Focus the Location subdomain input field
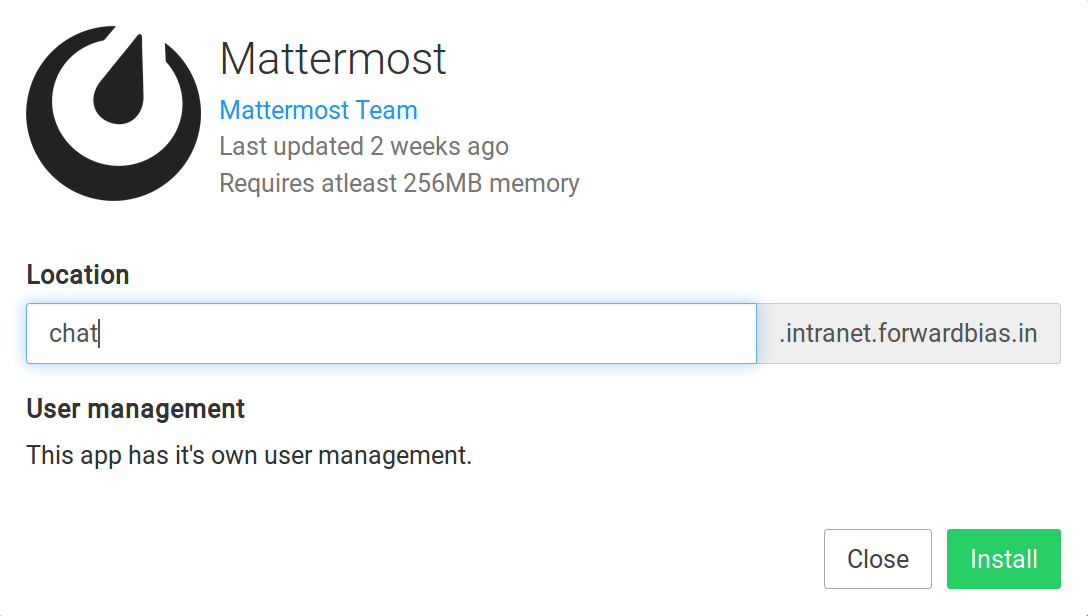Image resolution: width=1088 pixels, height=616 pixels. 390,334
